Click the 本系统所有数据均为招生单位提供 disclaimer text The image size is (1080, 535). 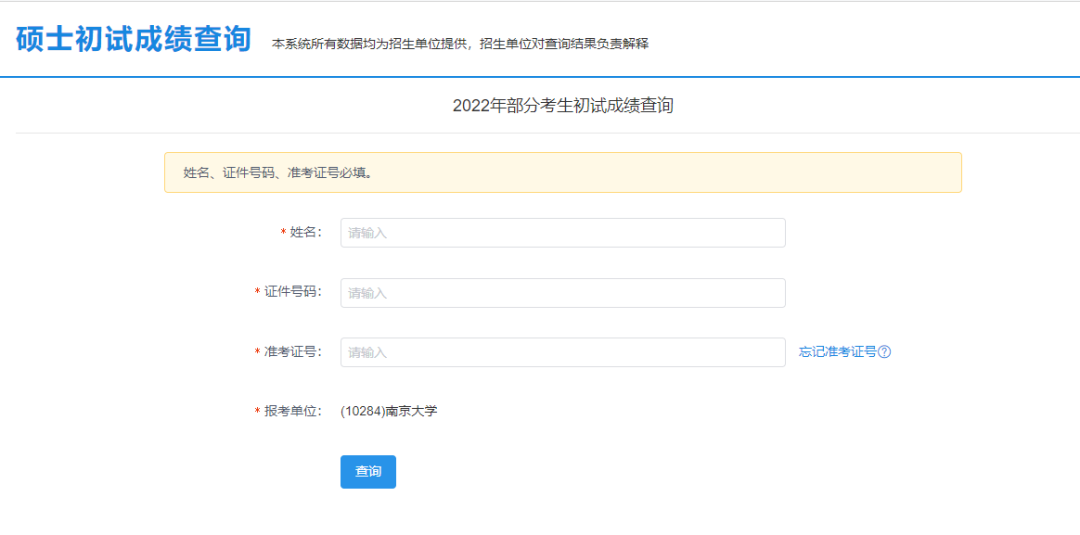coord(370,44)
